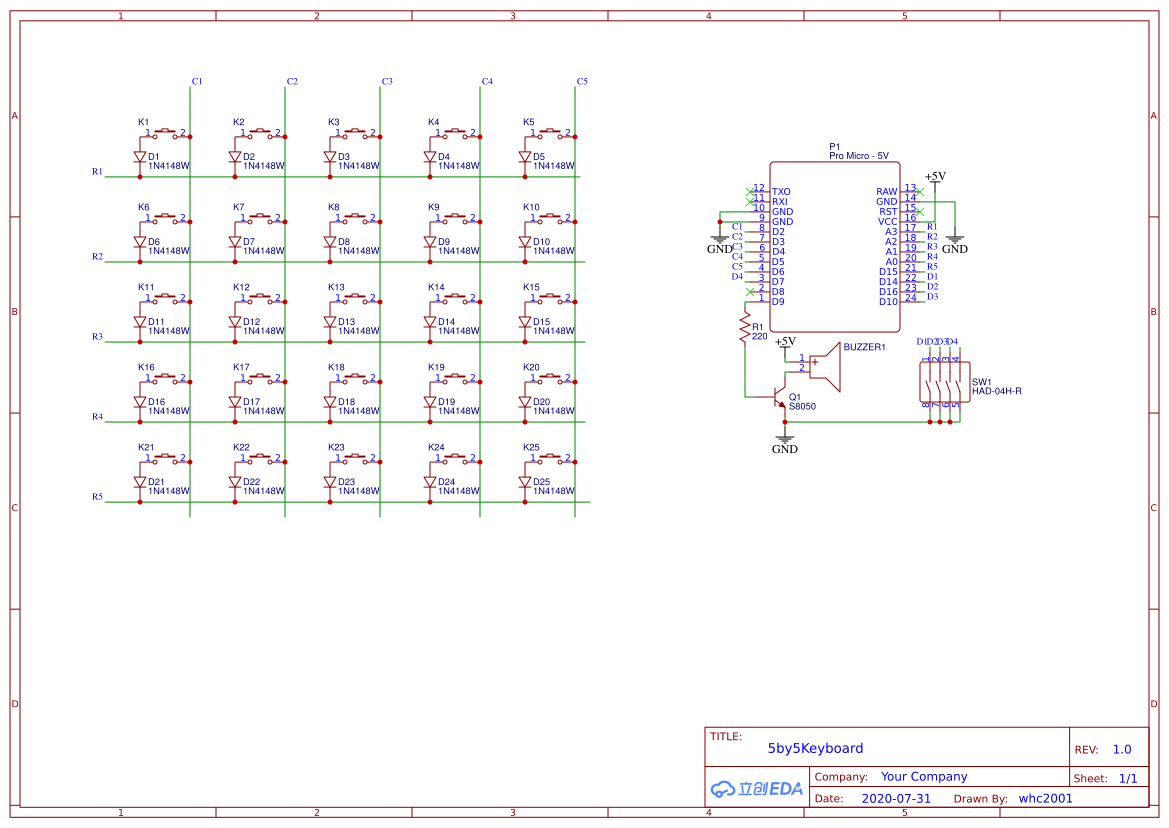Viewport: 1169px width, 828px height.
Task: Click the D10 pin label on Pro Micro
Action: pos(888,302)
